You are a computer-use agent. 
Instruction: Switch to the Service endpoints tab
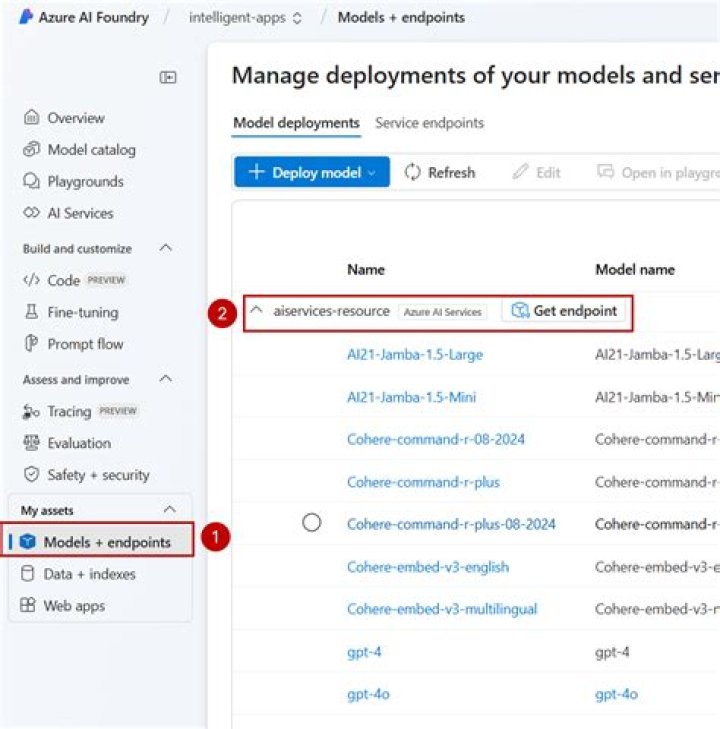[429, 123]
